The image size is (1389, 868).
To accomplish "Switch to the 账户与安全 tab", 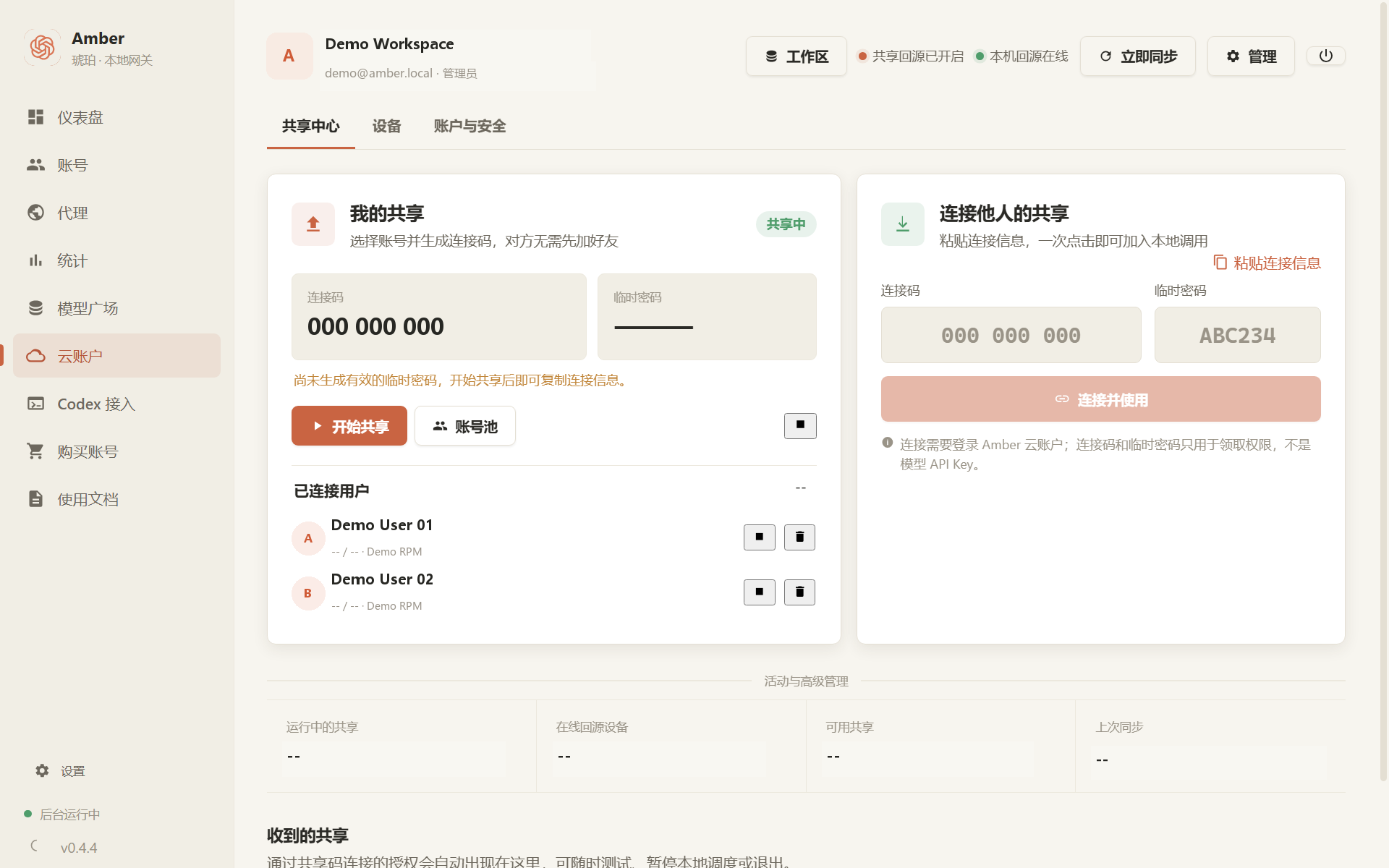I will point(470,127).
